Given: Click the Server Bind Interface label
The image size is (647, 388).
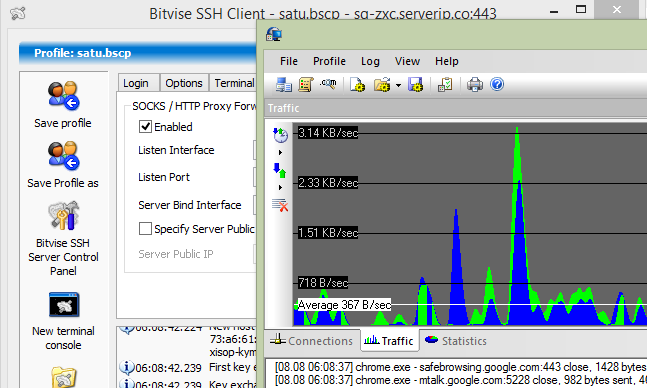Looking at the screenshot, I should [x=189, y=205].
